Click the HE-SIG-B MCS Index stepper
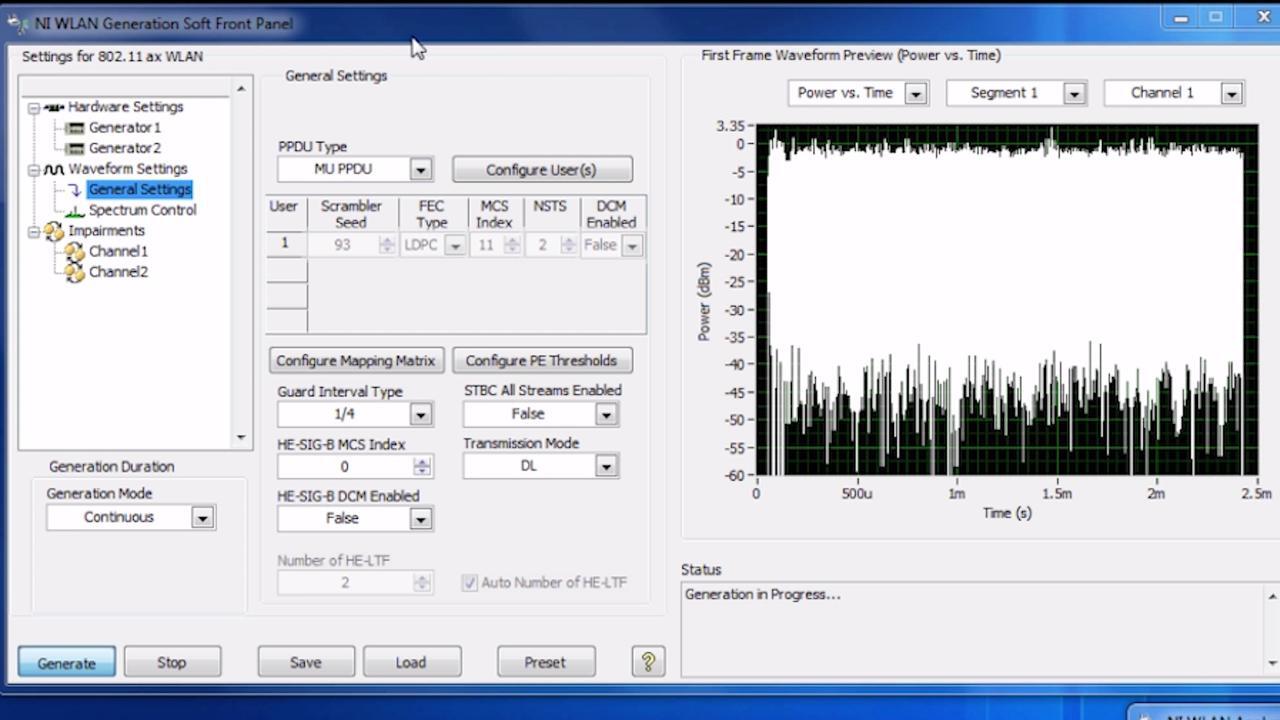 [x=422, y=466]
